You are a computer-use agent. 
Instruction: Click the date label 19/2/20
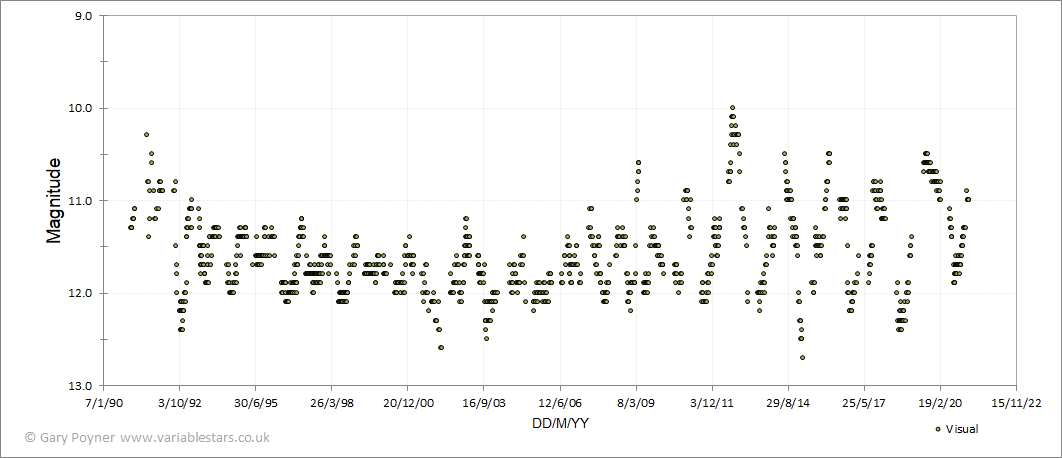940,402
